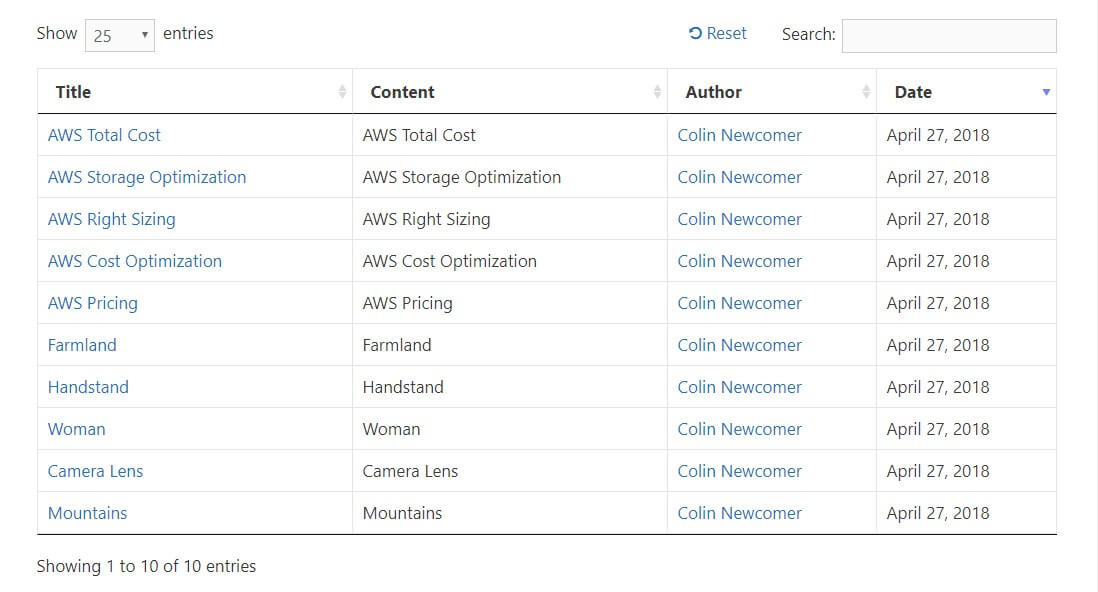Sort table by Date column header
The height and width of the screenshot is (592, 1098).
point(966,92)
